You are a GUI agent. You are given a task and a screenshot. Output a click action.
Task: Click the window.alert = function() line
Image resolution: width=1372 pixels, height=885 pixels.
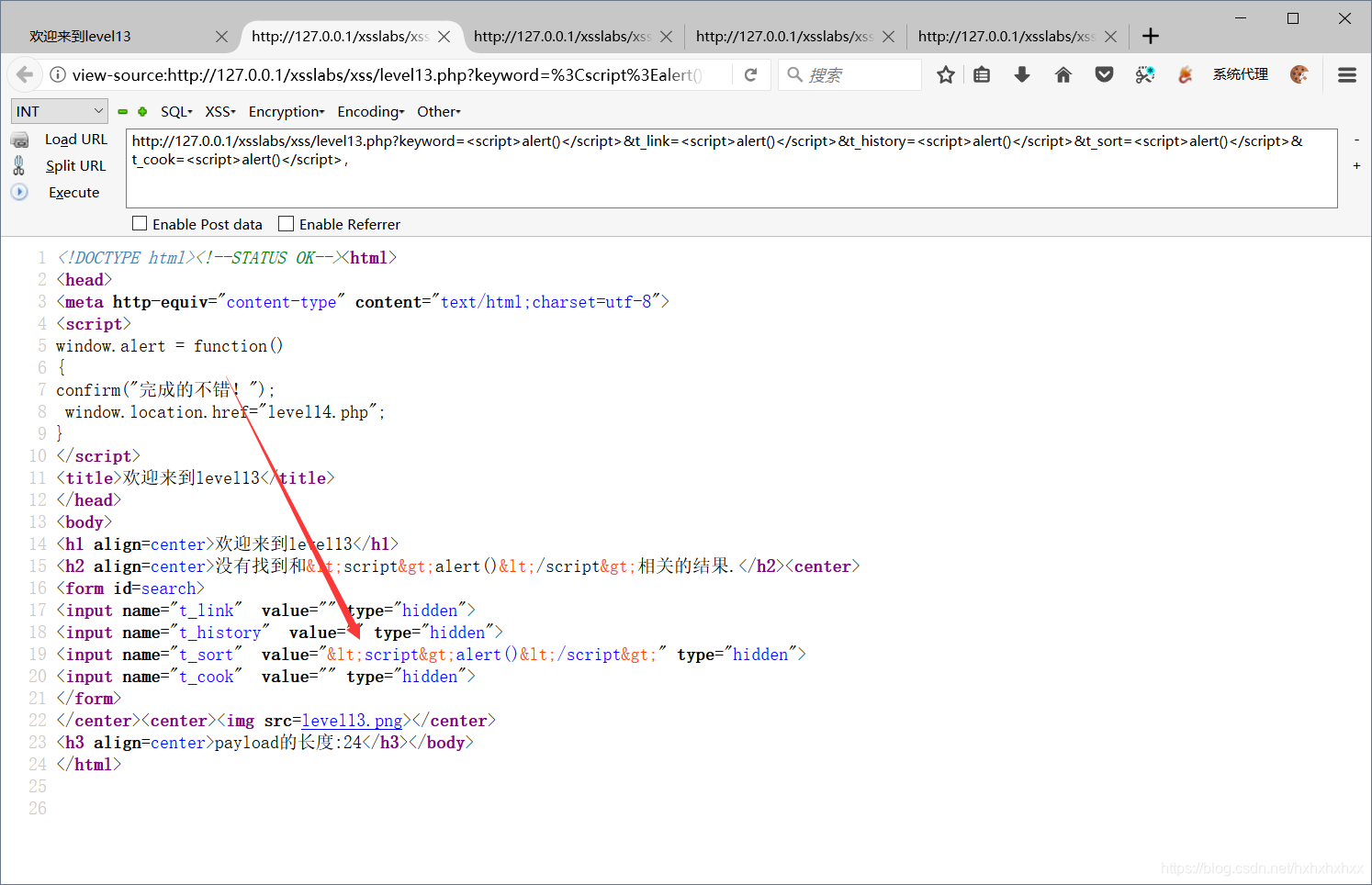tap(170, 346)
